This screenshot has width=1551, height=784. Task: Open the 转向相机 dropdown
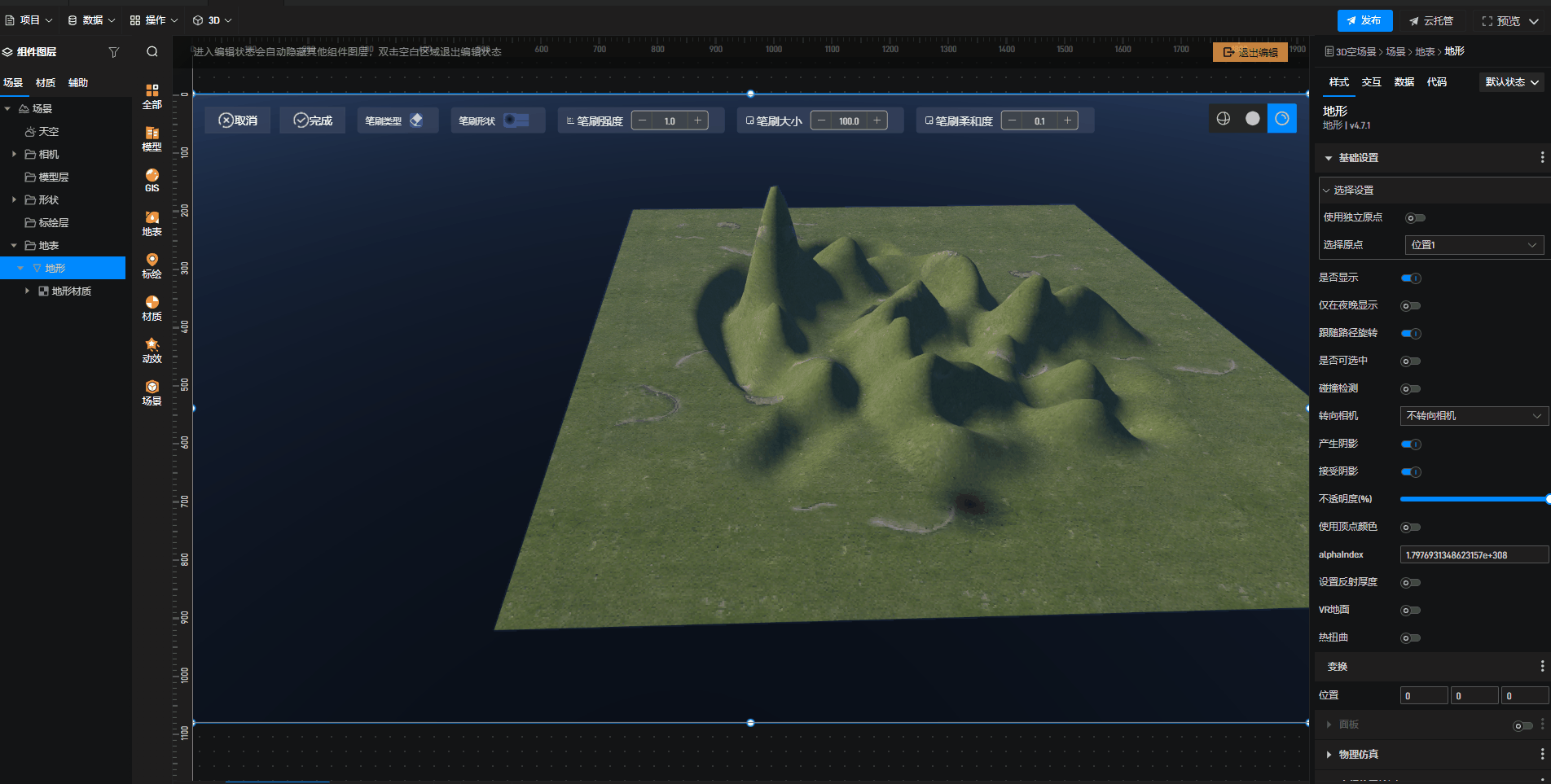coord(1473,416)
